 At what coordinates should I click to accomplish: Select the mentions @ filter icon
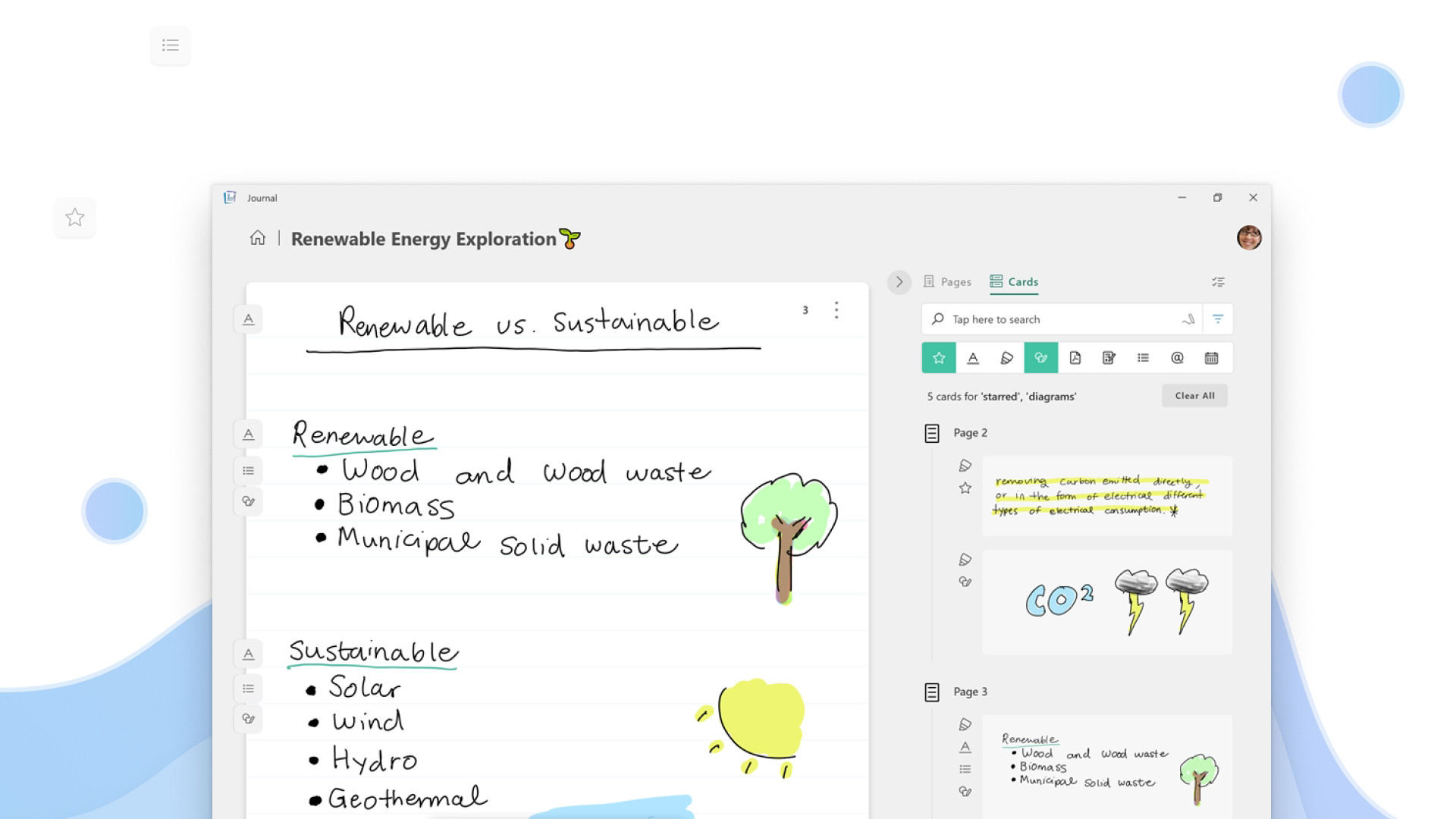coord(1177,358)
